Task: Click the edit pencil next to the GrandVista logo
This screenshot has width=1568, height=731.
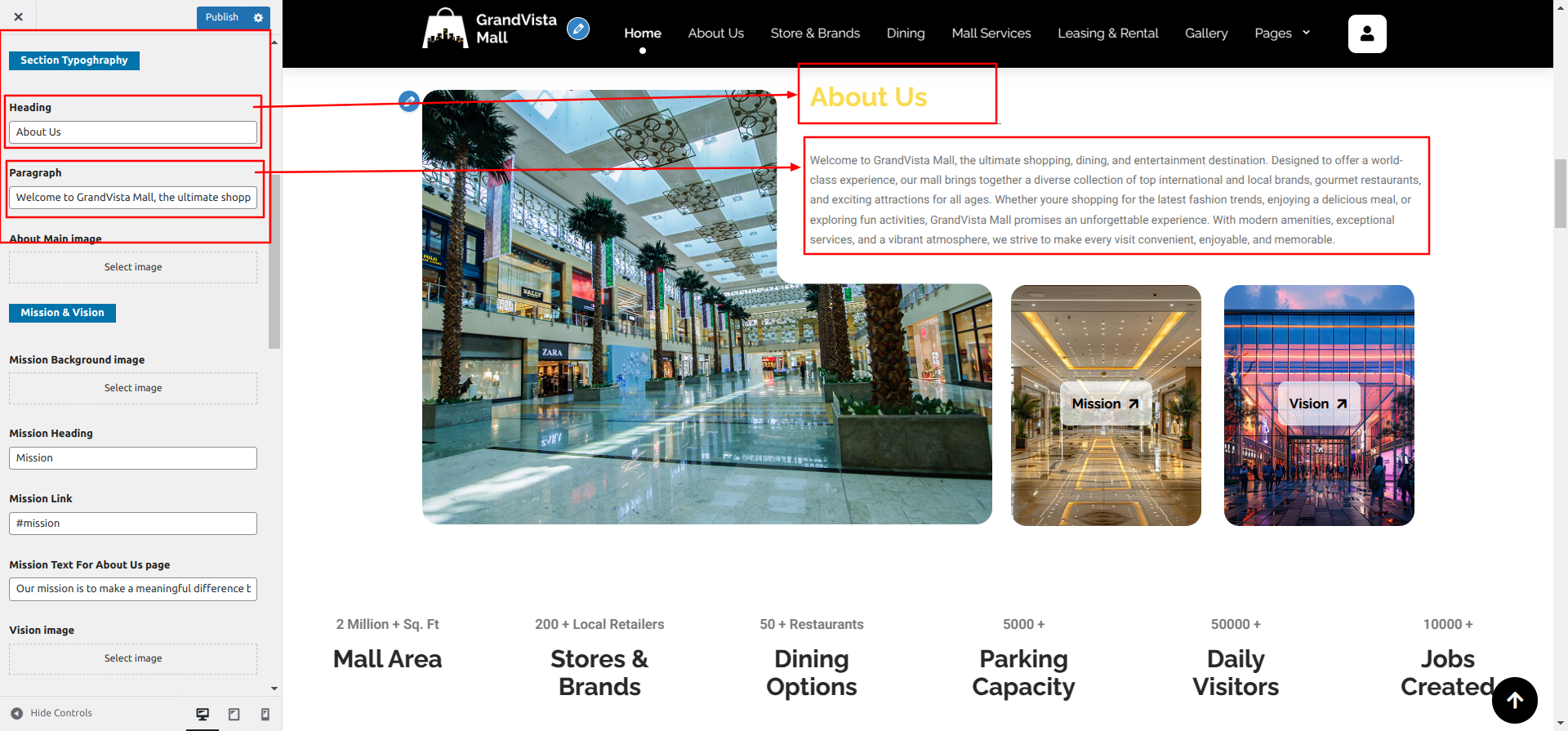Action: click(x=578, y=29)
